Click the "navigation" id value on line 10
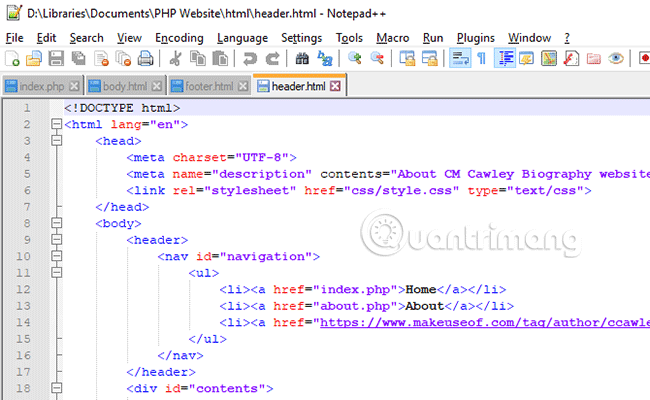Viewport: 650px width, 400px height. (x=266, y=257)
